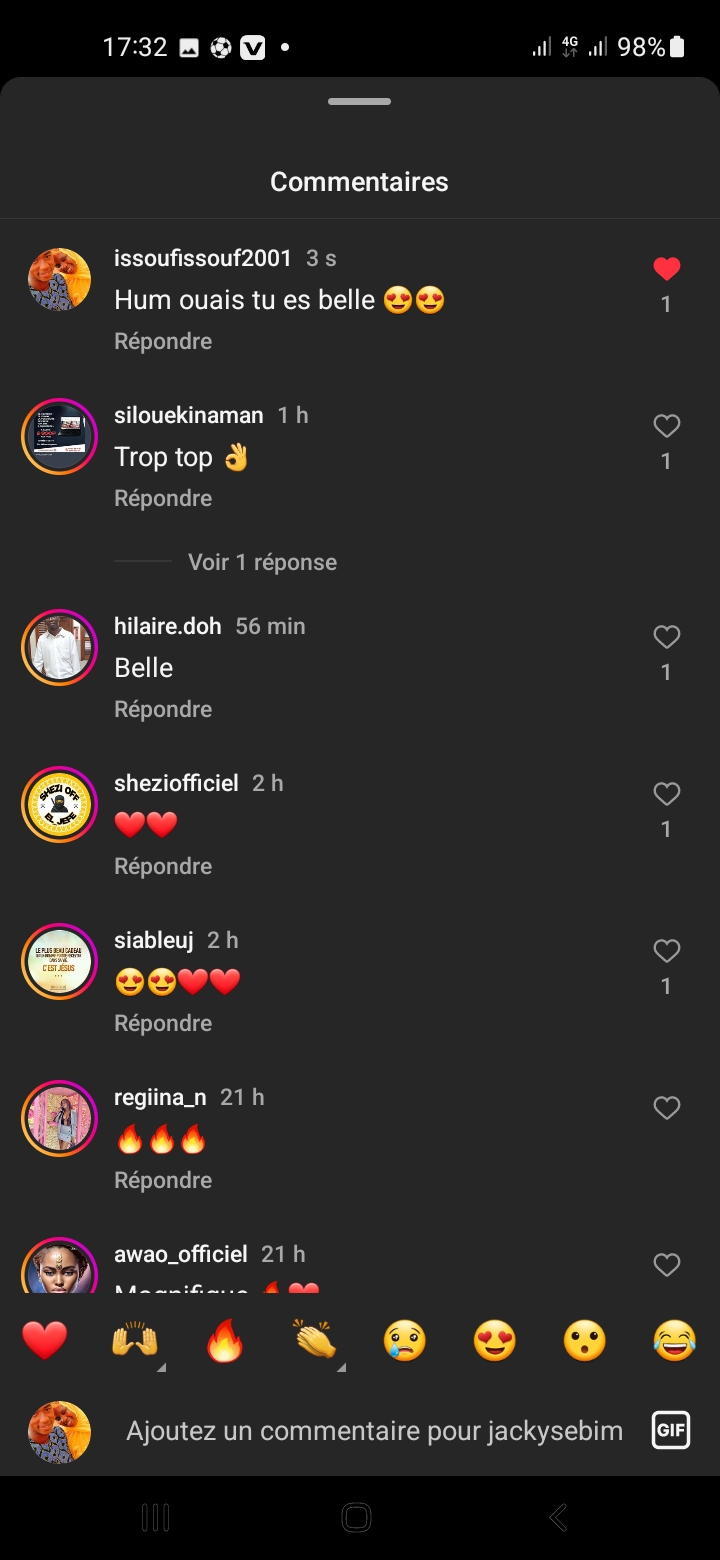Send the red heart quick reaction
The height and width of the screenshot is (1560, 720).
(45, 1340)
